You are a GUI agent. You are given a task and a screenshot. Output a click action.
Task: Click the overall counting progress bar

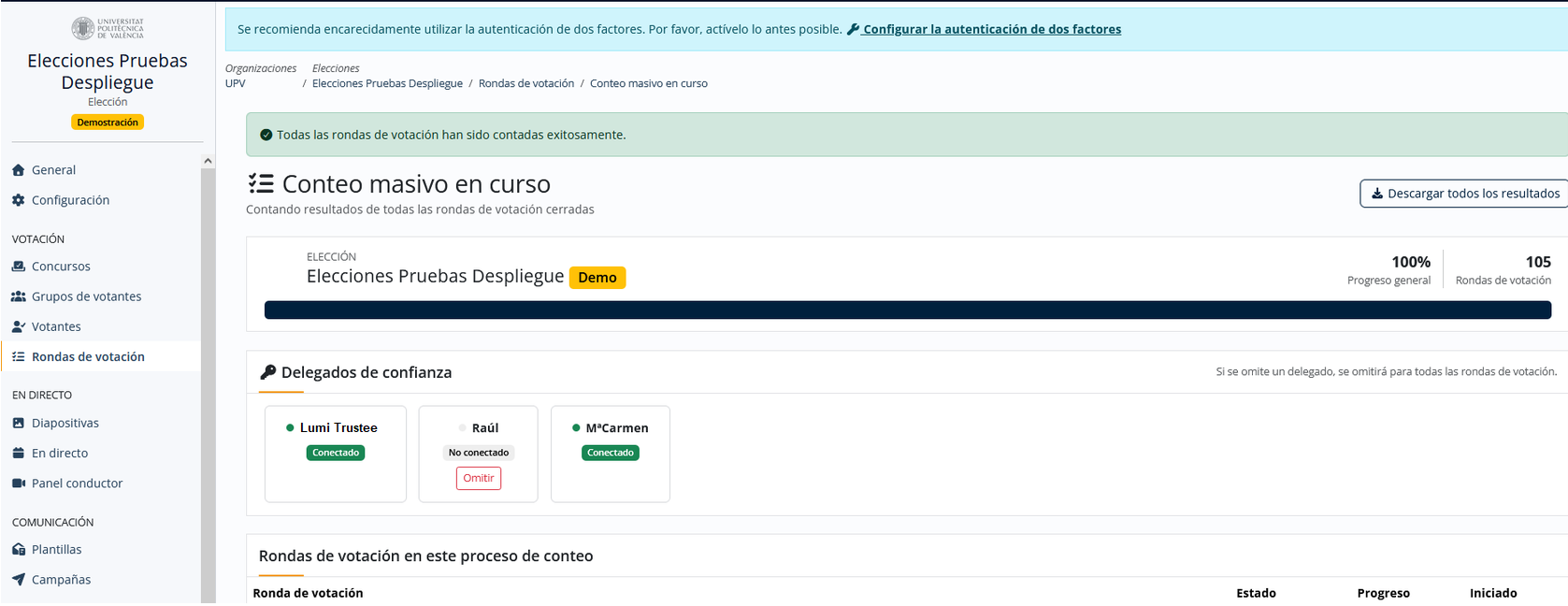coord(908,310)
